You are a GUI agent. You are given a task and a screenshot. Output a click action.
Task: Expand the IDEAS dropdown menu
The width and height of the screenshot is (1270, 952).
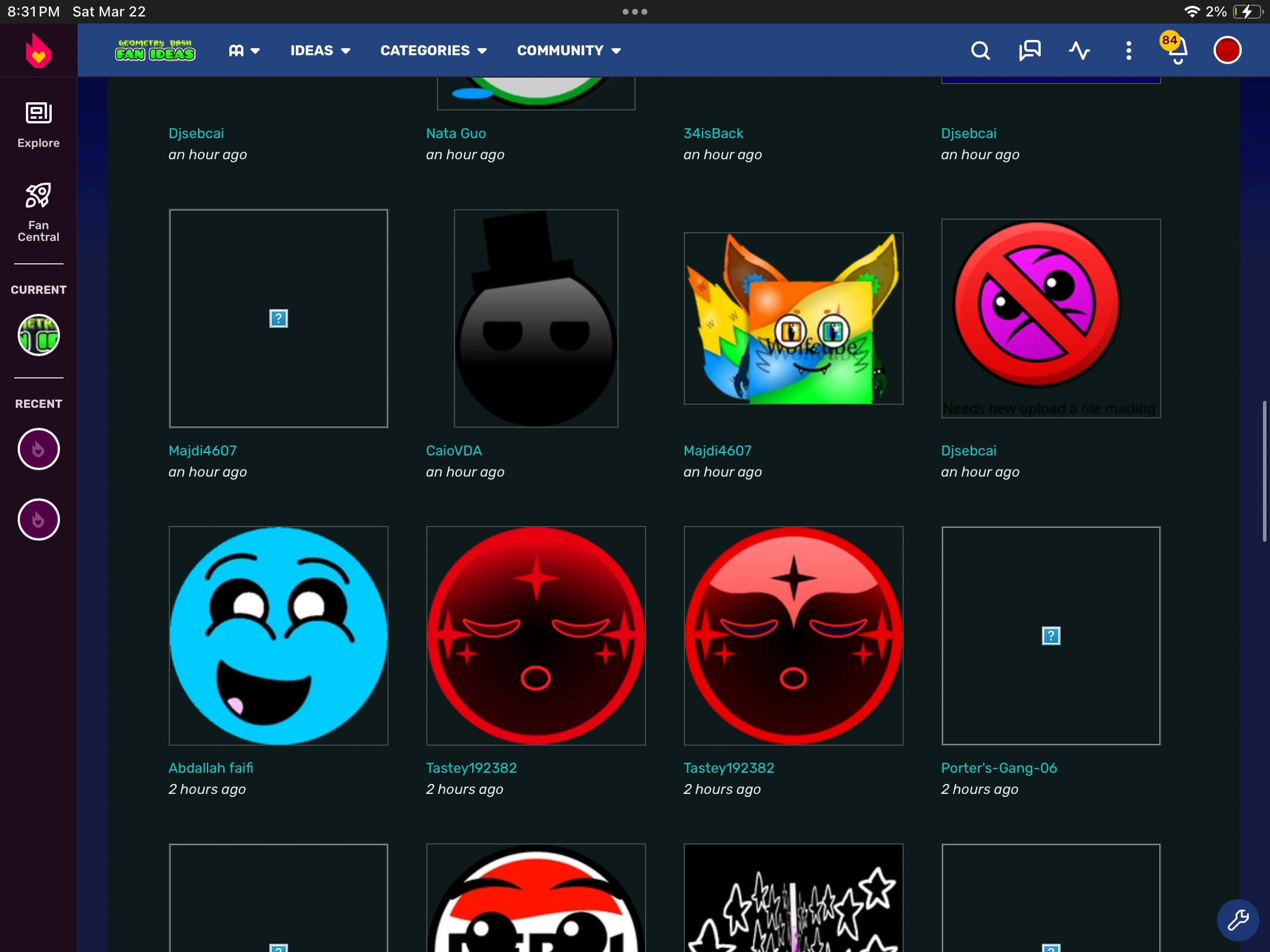(x=320, y=51)
